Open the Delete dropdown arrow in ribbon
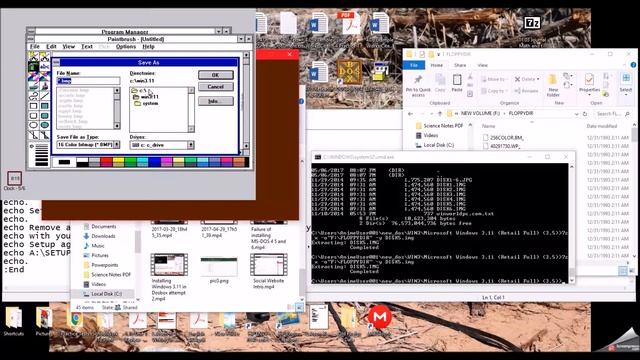Viewport: 640px width, 360px height. click(538, 79)
